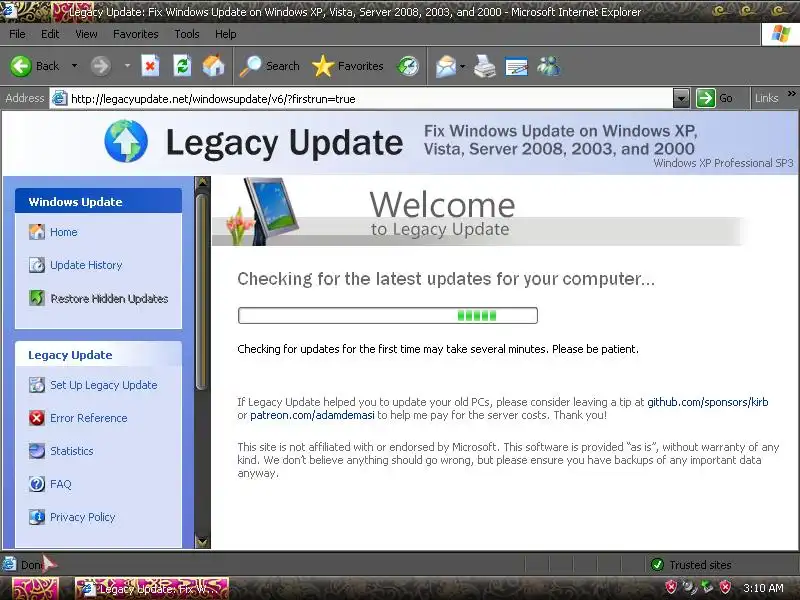Expand the Address bar dropdown list
This screenshot has height=600, width=800.
tap(681, 98)
